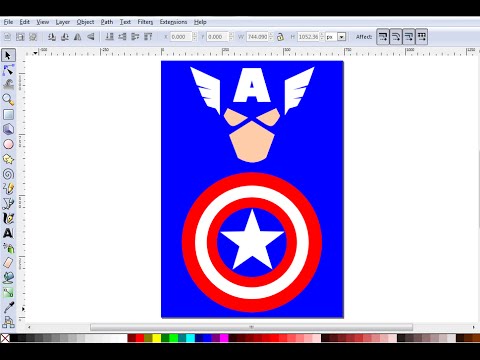Screen dimensions: 480x360
Task: Click the X position field
Action: coord(181,37)
